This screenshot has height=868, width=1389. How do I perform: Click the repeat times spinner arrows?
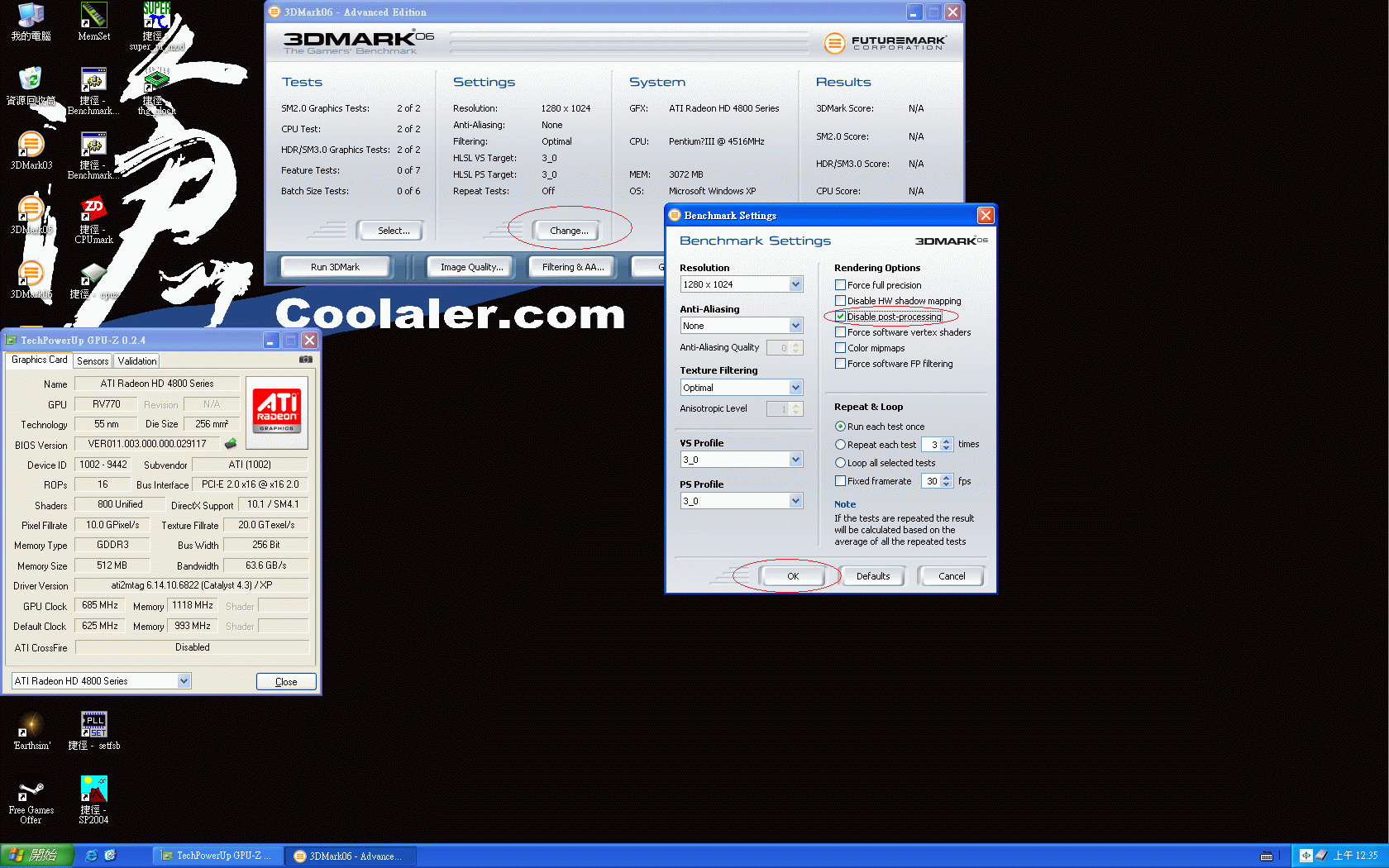947,445
